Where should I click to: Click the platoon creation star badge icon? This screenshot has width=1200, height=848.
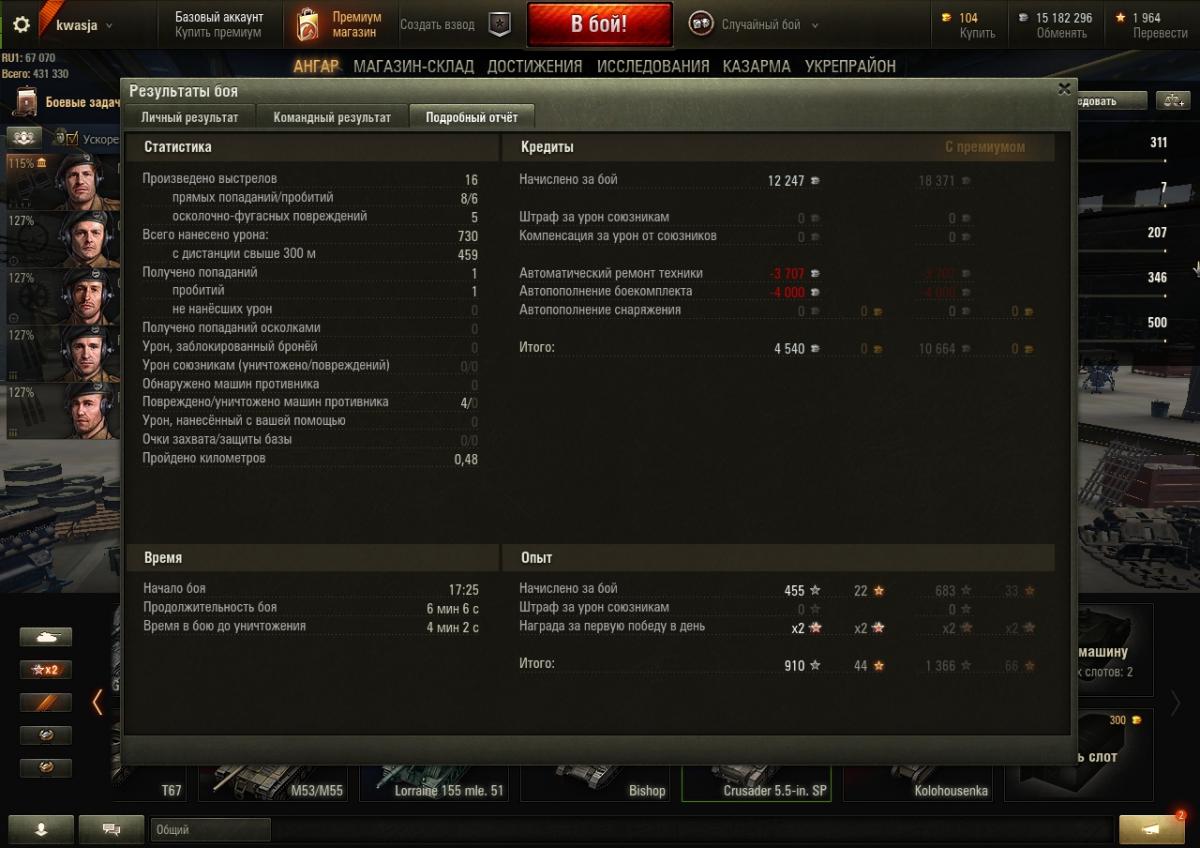pyautogui.click(x=499, y=25)
